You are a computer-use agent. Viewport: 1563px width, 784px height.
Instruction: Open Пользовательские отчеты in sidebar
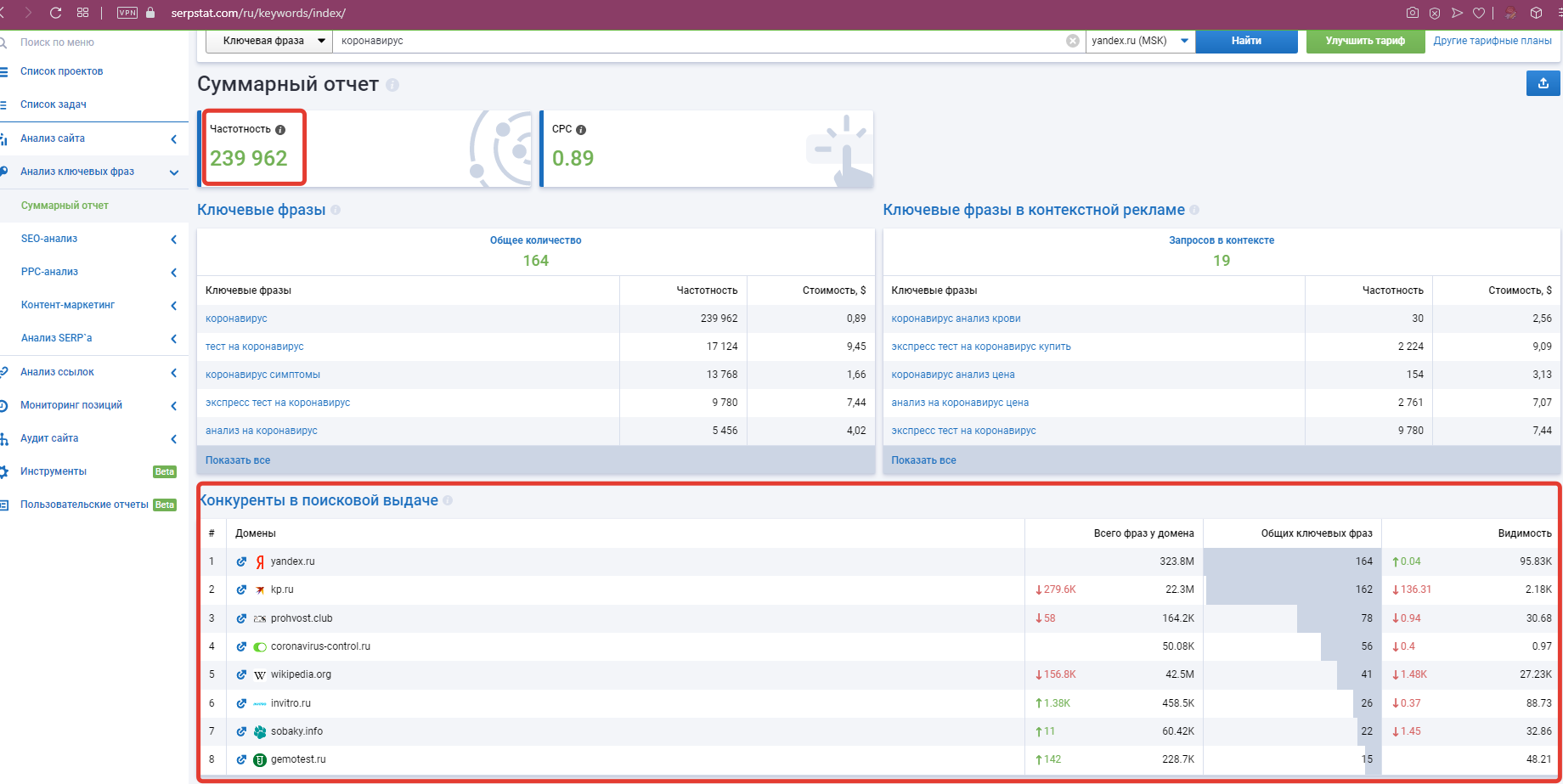pos(84,505)
